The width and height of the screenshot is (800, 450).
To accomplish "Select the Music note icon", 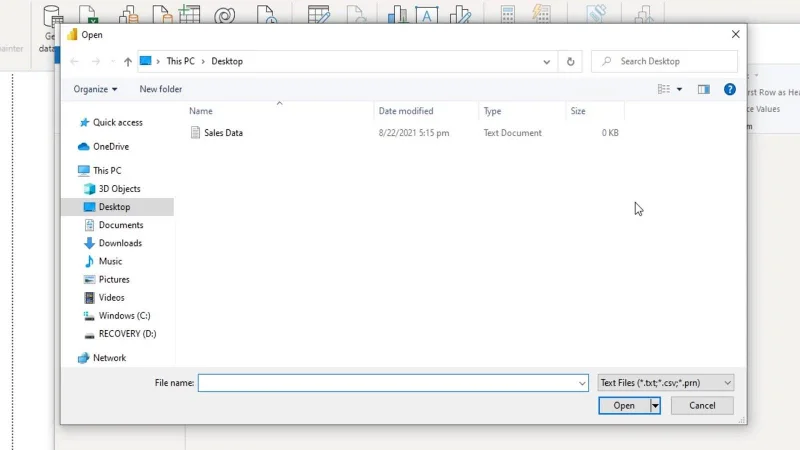I will pos(89,261).
